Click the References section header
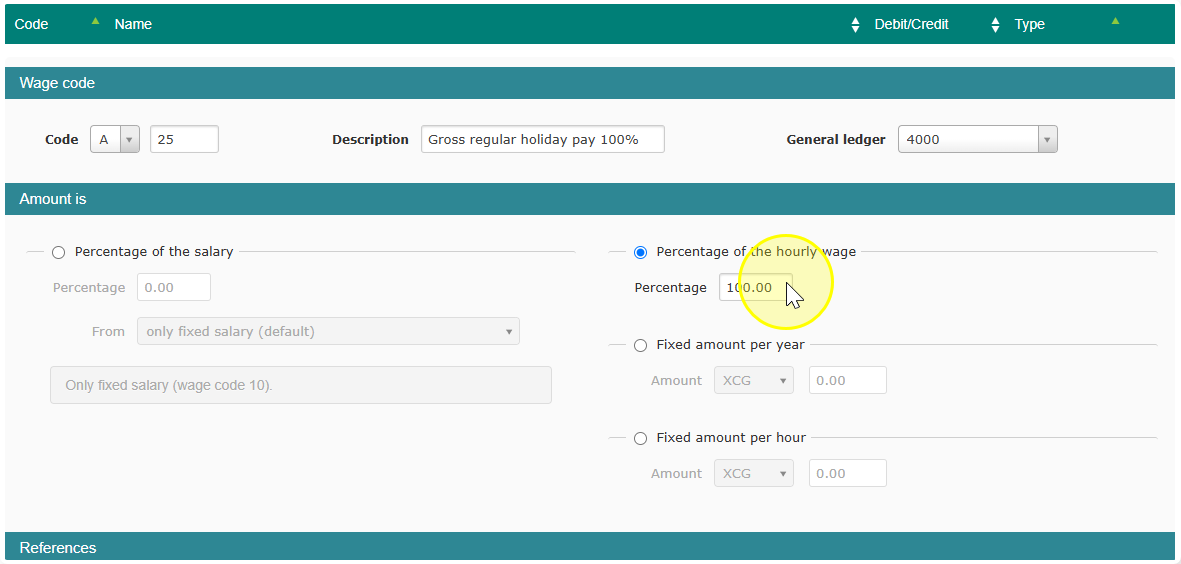The height and width of the screenshot is (564, 1181). (x=590, y=547)
